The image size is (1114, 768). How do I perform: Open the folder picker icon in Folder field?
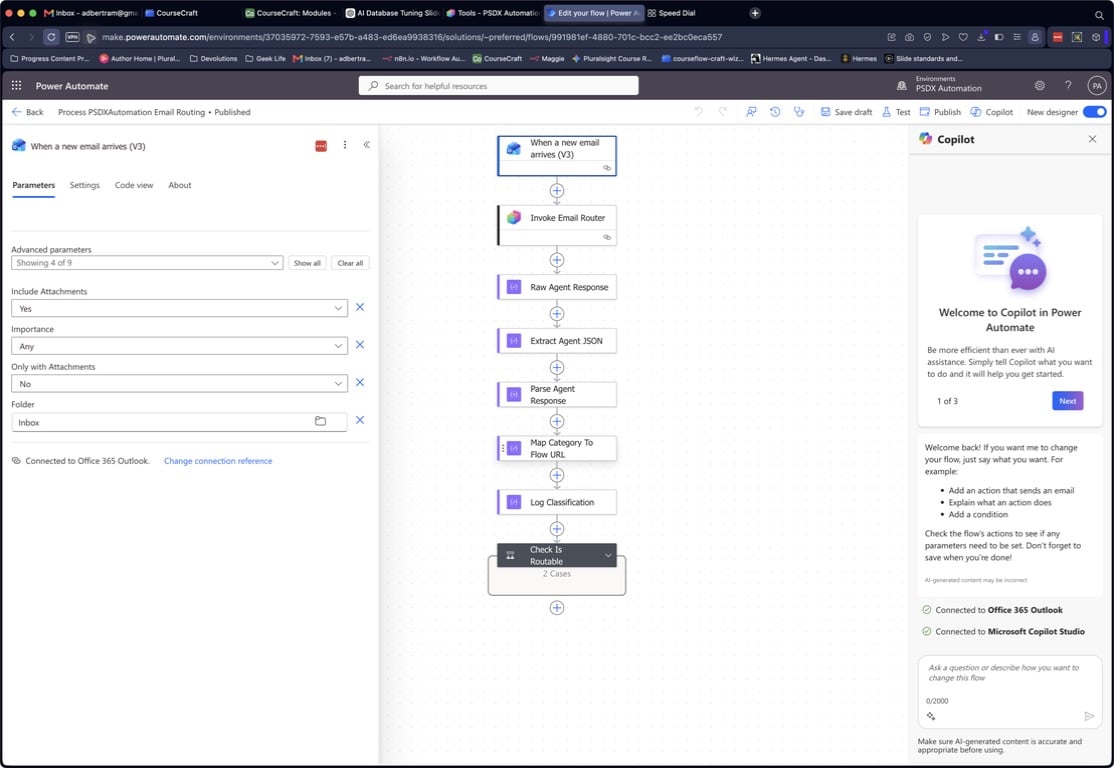coord(320,421)
